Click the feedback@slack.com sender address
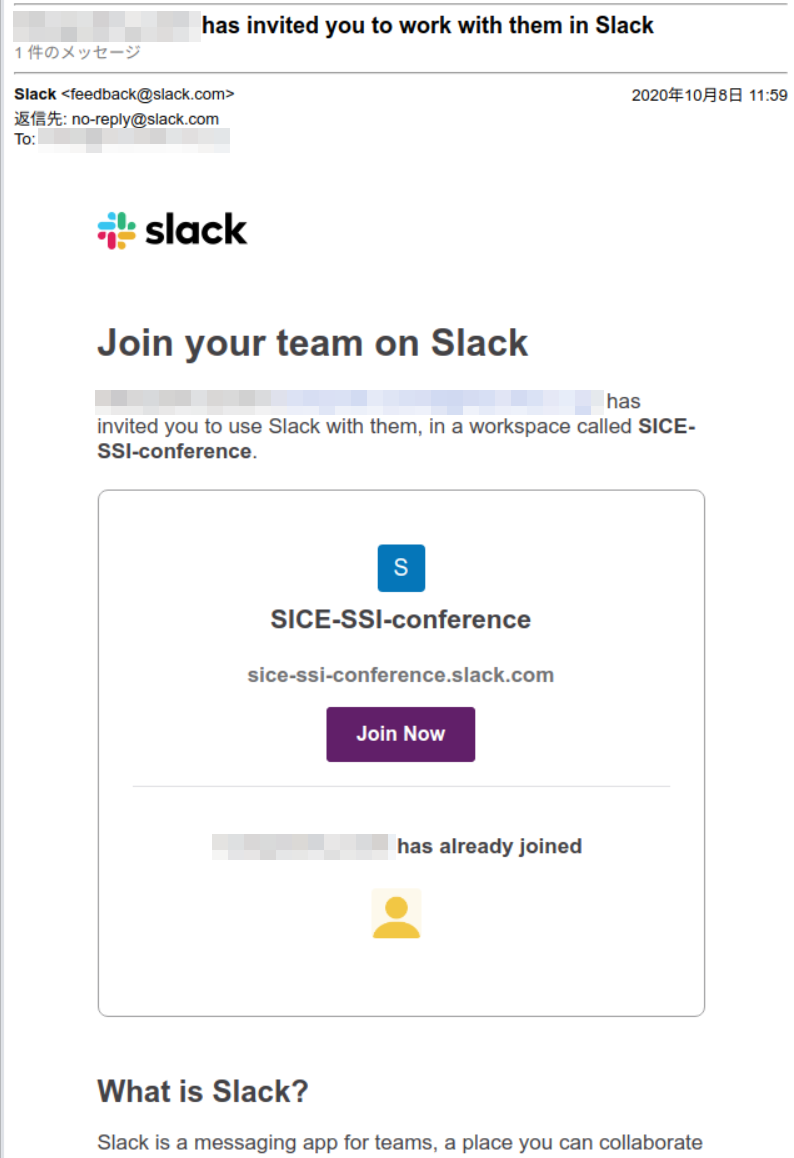This screenshot has width=794, height=1158. coord(148,95)
